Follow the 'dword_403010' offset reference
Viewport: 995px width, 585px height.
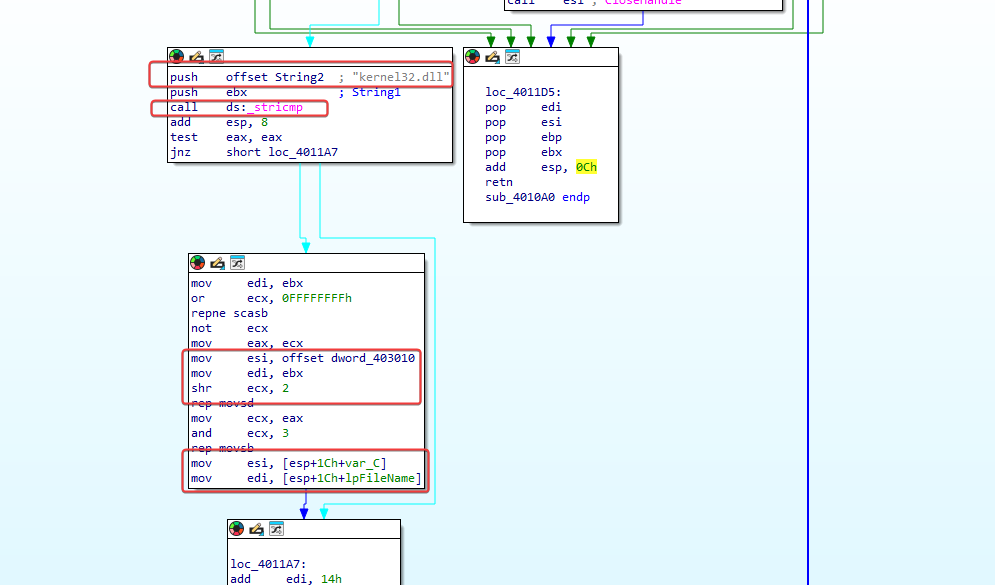[x=372, y=358]
